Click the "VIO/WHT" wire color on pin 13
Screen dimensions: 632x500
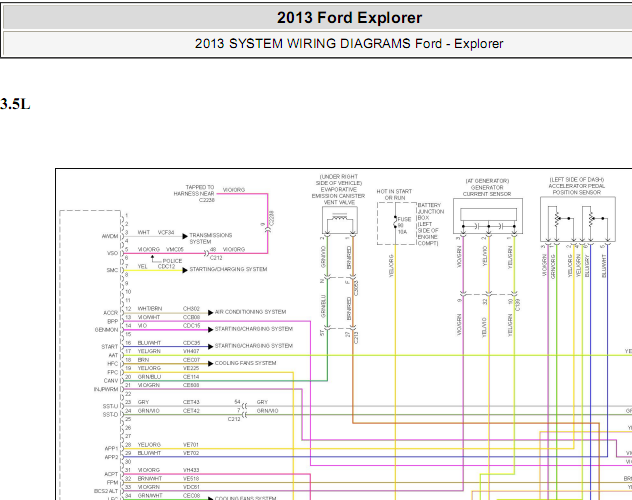(x=149, y=317)
